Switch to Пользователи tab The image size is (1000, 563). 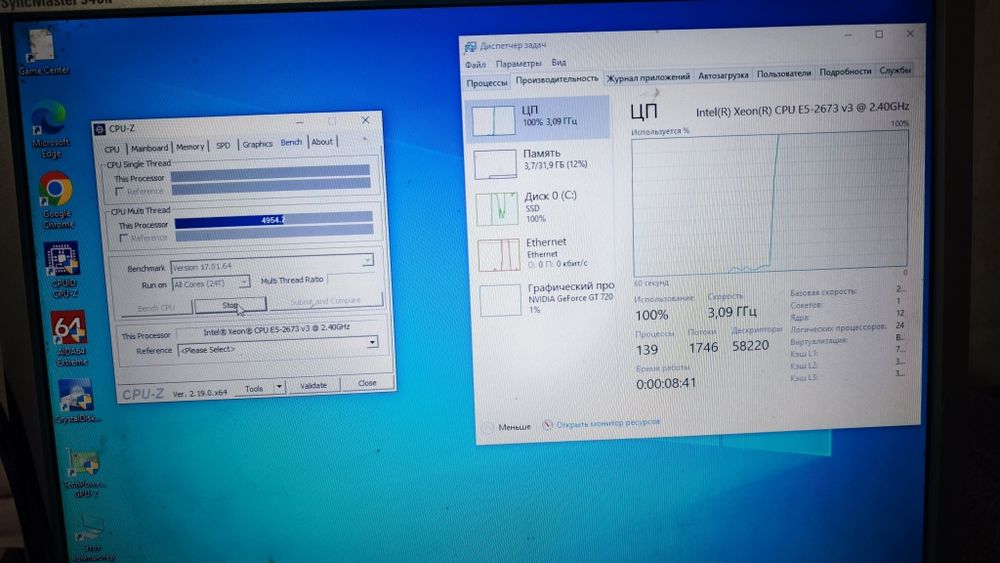784,73
